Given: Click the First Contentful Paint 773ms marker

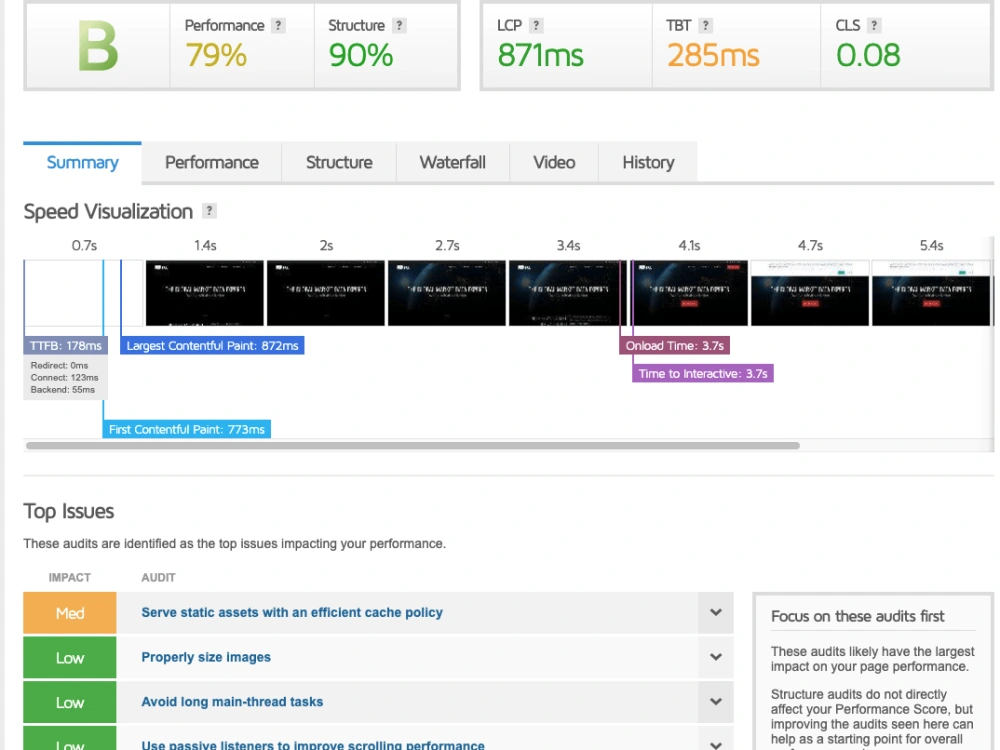Looking at the screenshot, I should pyautogui.click(x=187, y=429).
